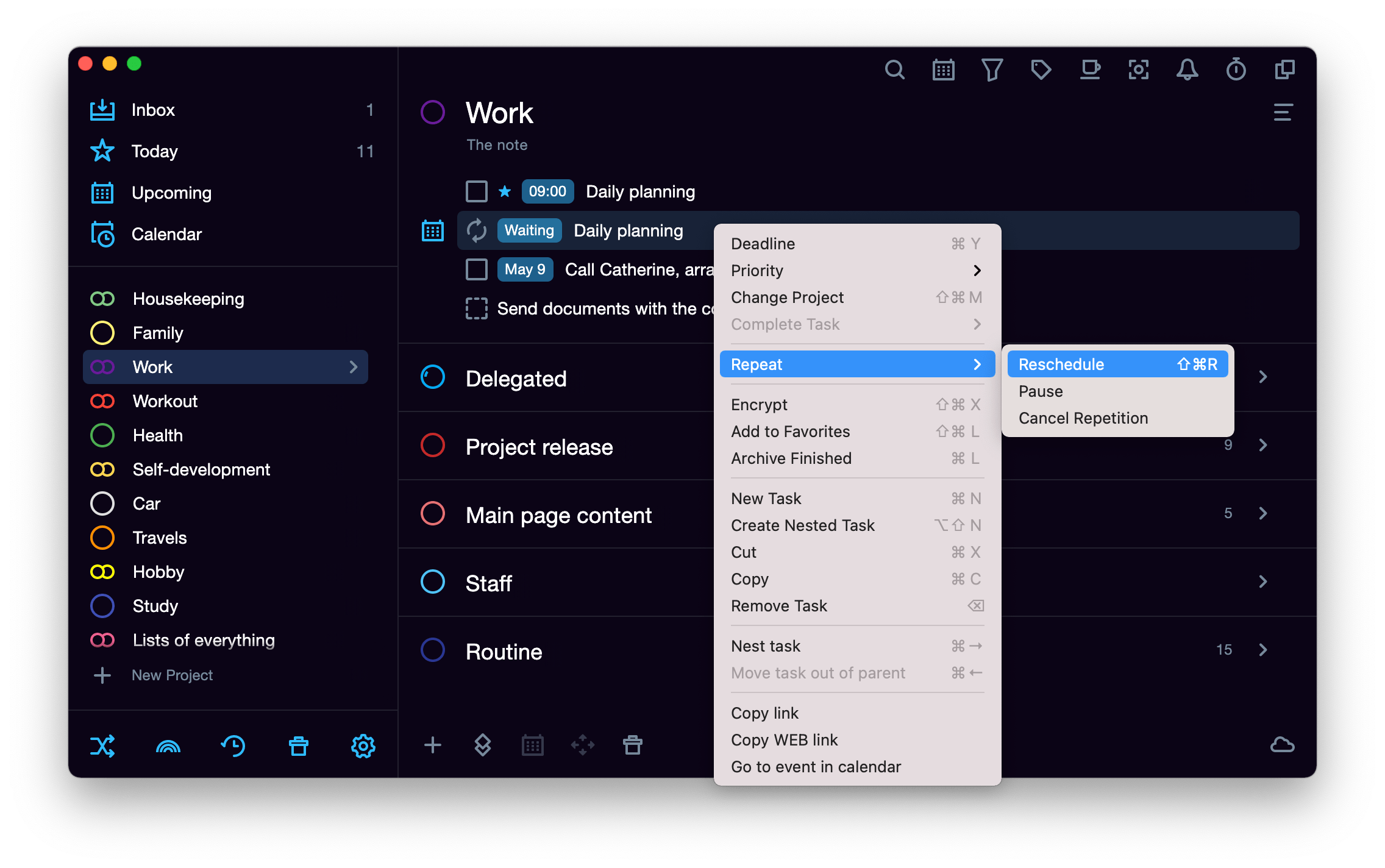Viewport: 1385px width, 868px height.
Task: Open Inbox in sidebar
Action: pos(230,110)
